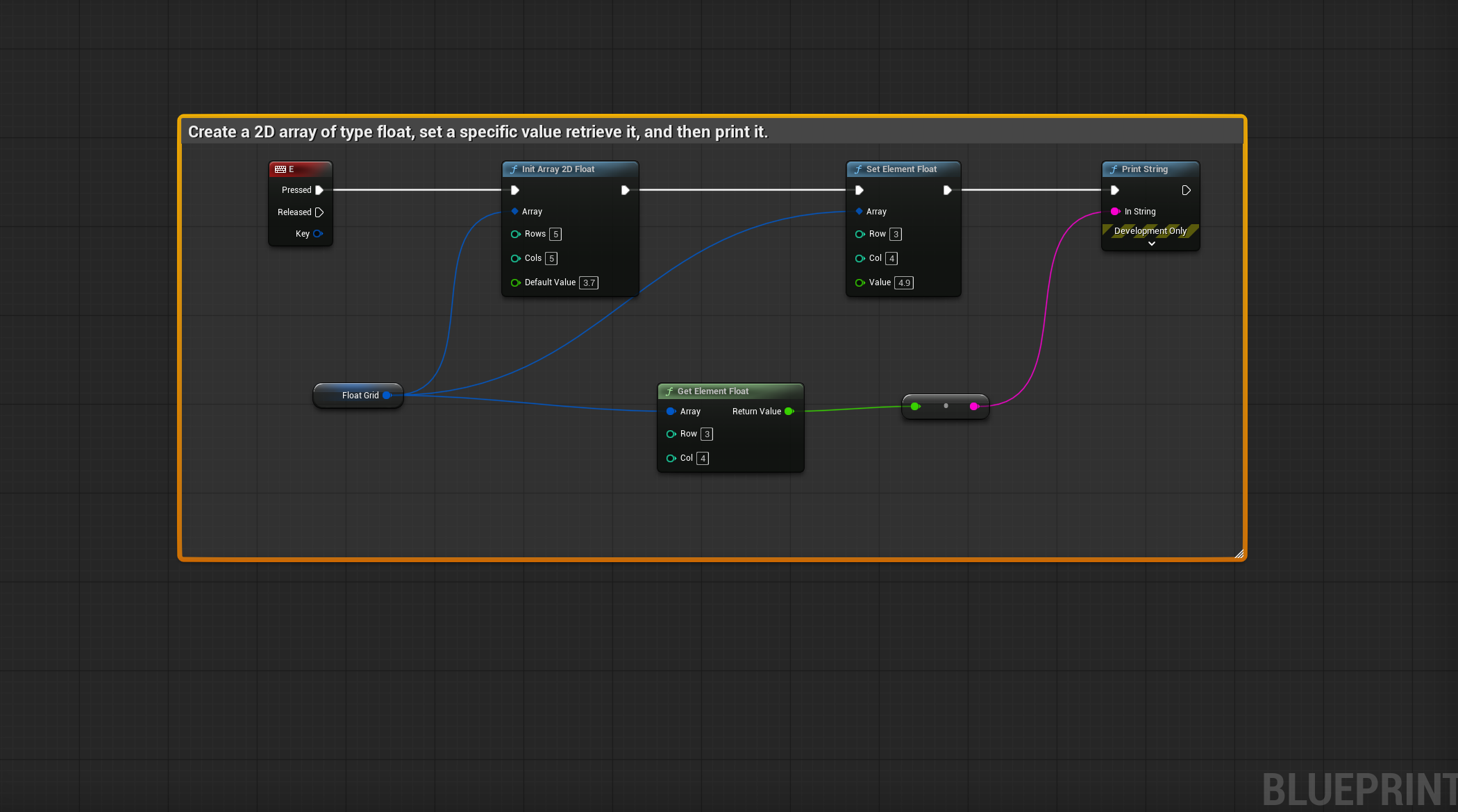Viewport: 1458px width, 812px height.
Task: Expand the Print String advanced options chevron
Action: click(1151, 244)
